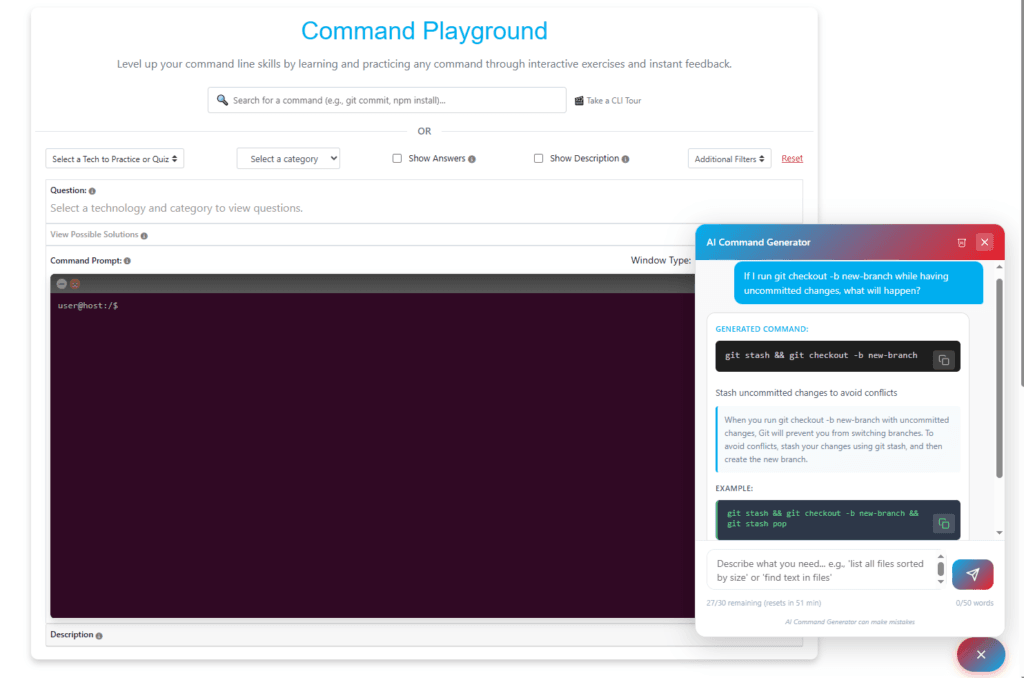Click the send message paper plane button
Image resolution: width=1024 pixels, height=678 pixels.
pos(972,574)
